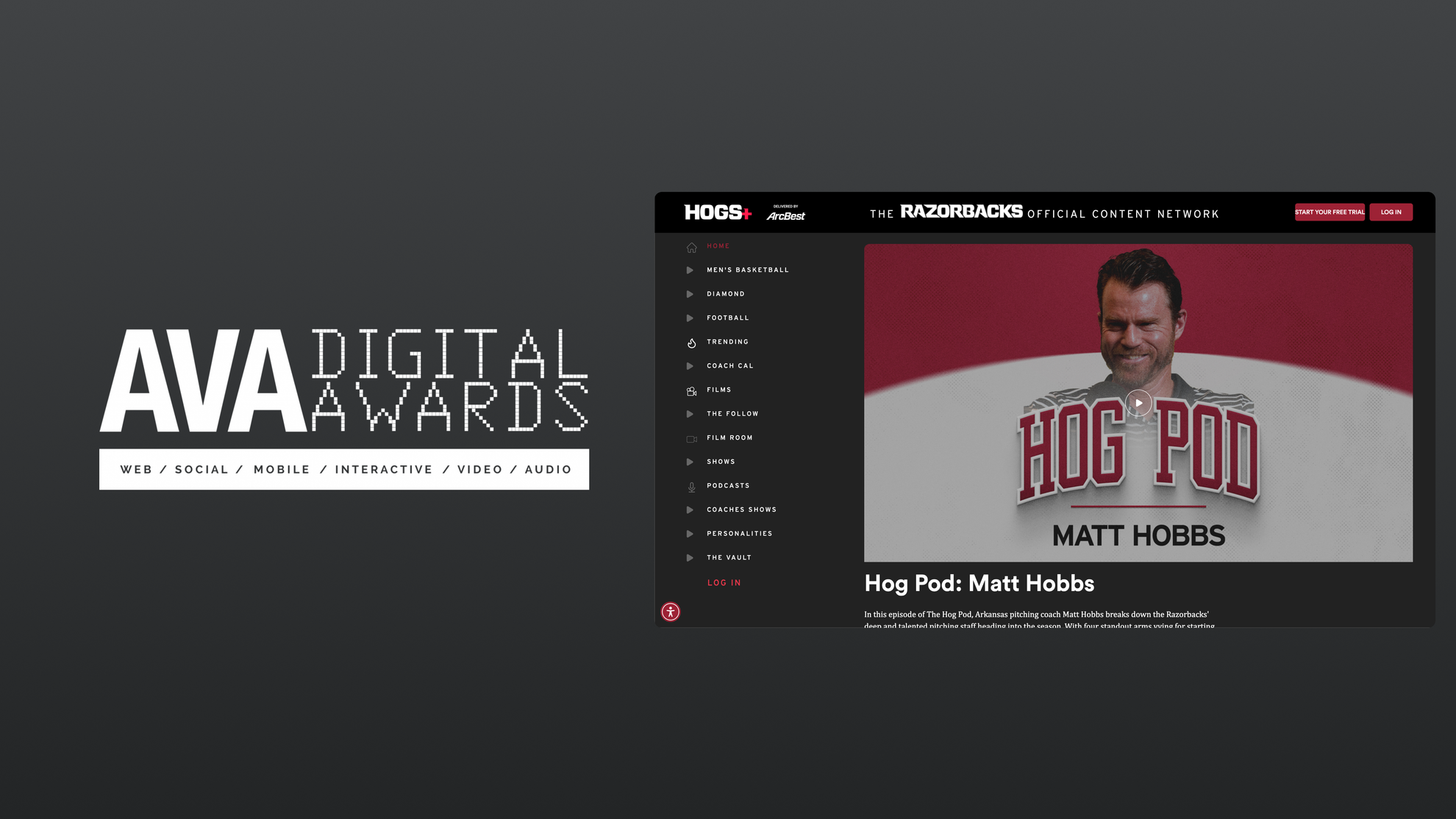
Task: Click the play triangle beside Coach Cal
Action: (690, 366)
